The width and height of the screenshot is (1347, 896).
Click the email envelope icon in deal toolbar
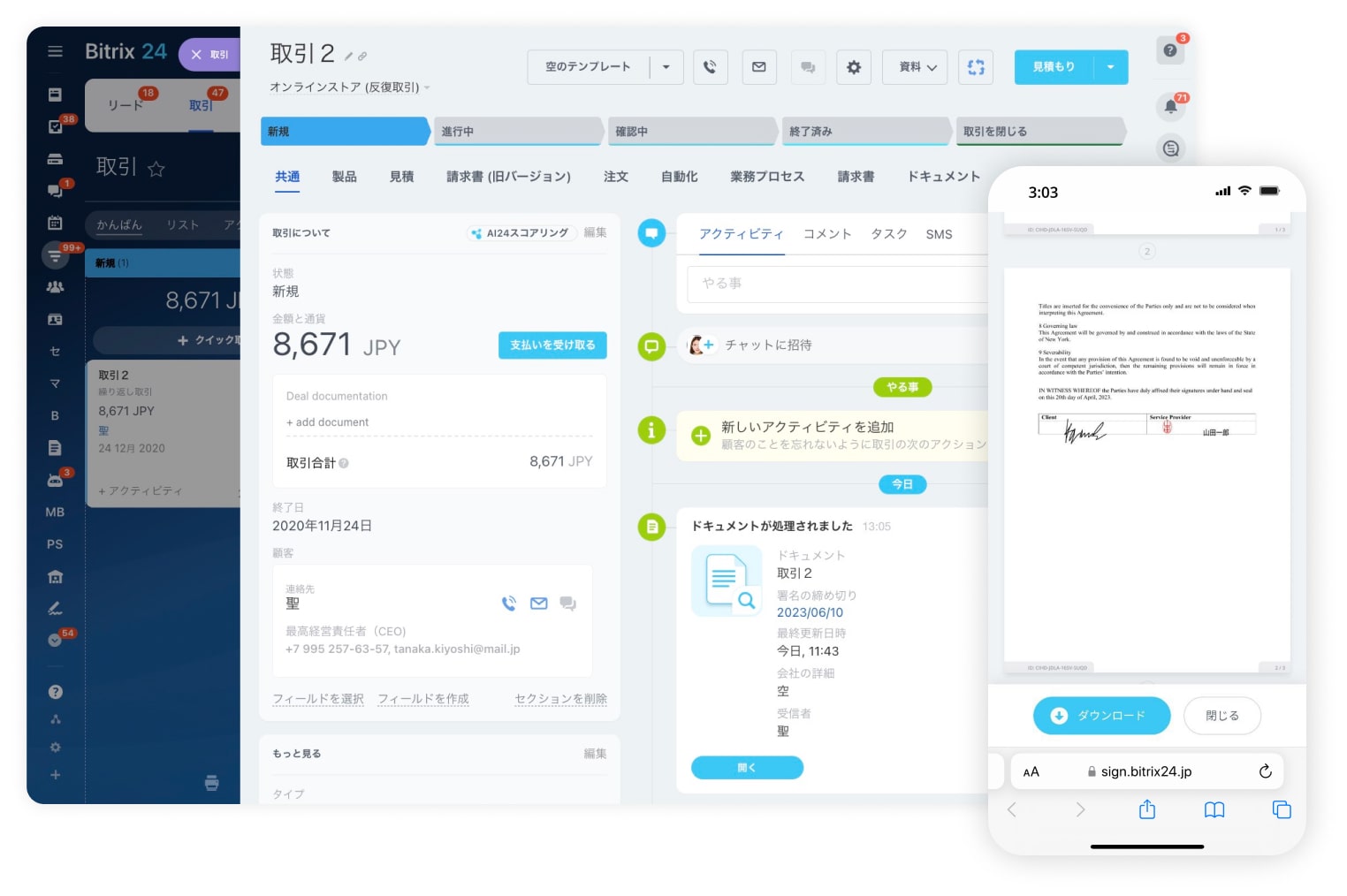pyautogui.click(x=759, y=67)
